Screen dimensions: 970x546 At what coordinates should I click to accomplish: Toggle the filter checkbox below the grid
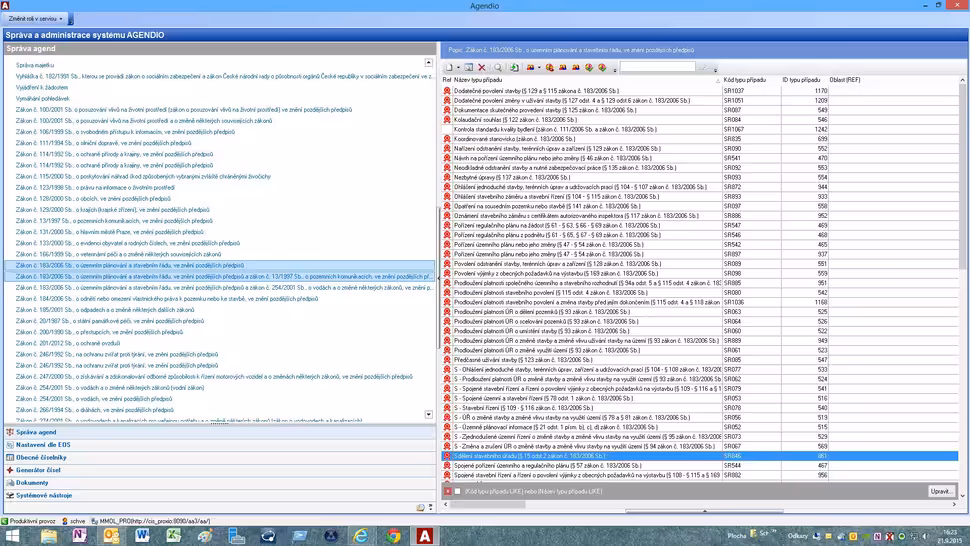point(458,491)
